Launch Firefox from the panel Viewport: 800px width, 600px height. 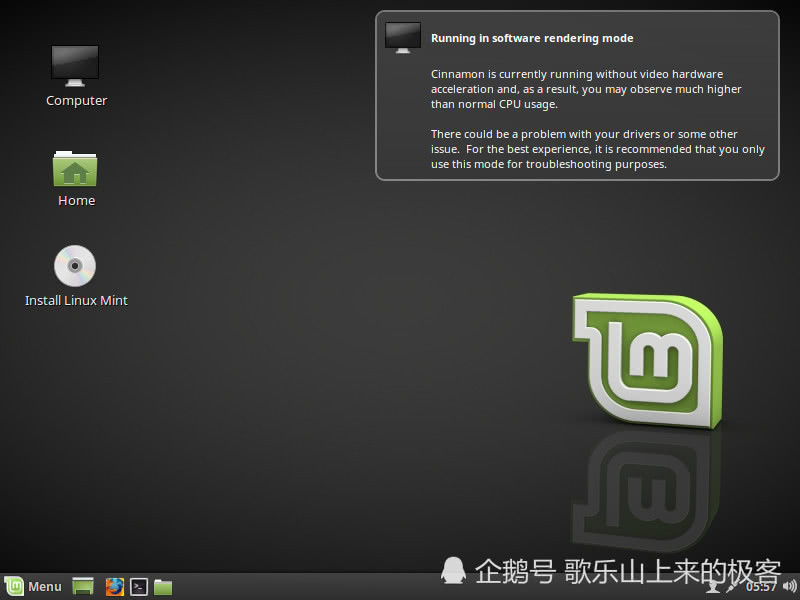point(114,587)
